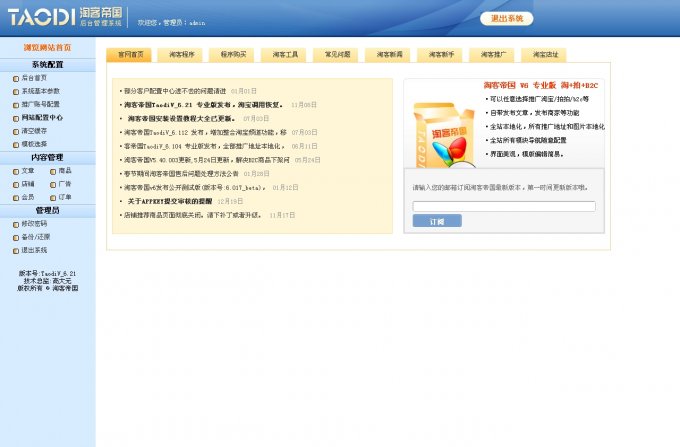
Task: Open the 浏览网站首页 link in sidebar
Action: point(47,48)
